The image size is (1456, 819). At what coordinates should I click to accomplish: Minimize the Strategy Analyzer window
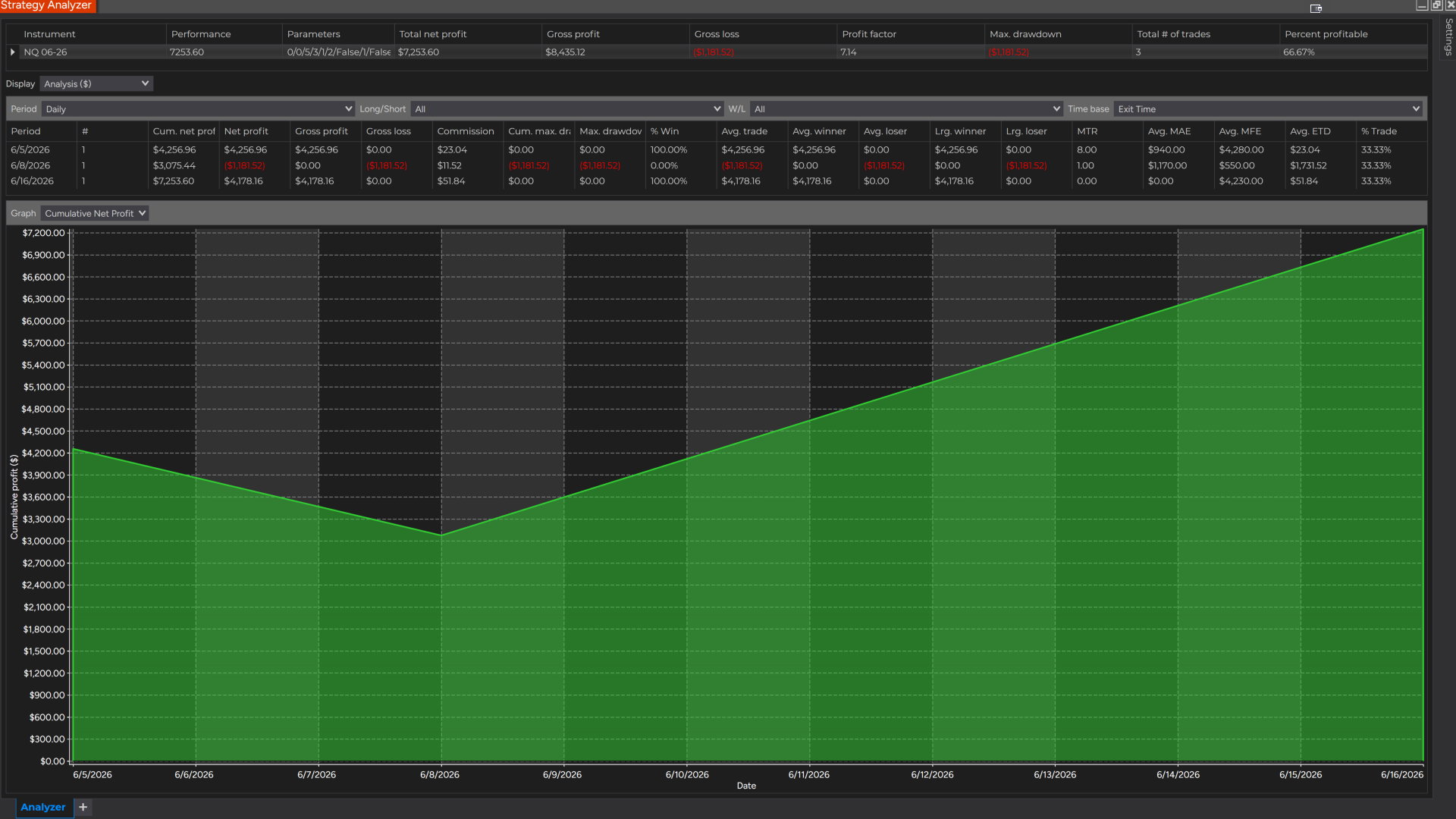click(1422, 5)
